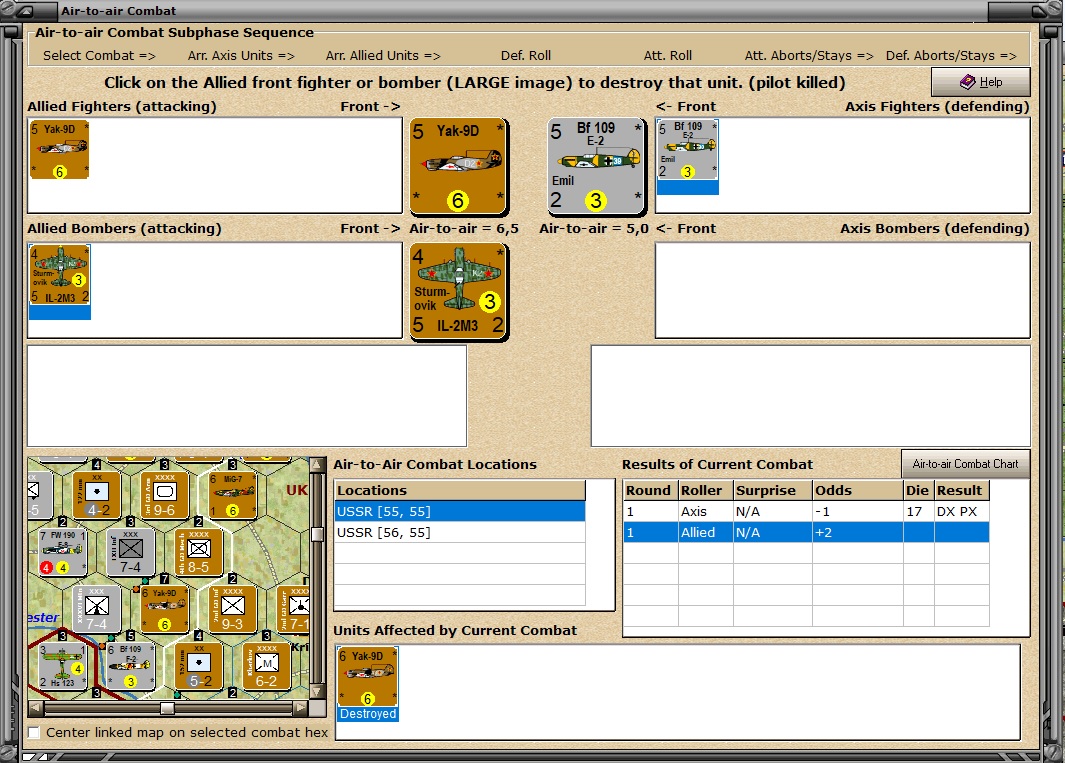Click the 4-2 artillery counter on map

pos(96,495)
